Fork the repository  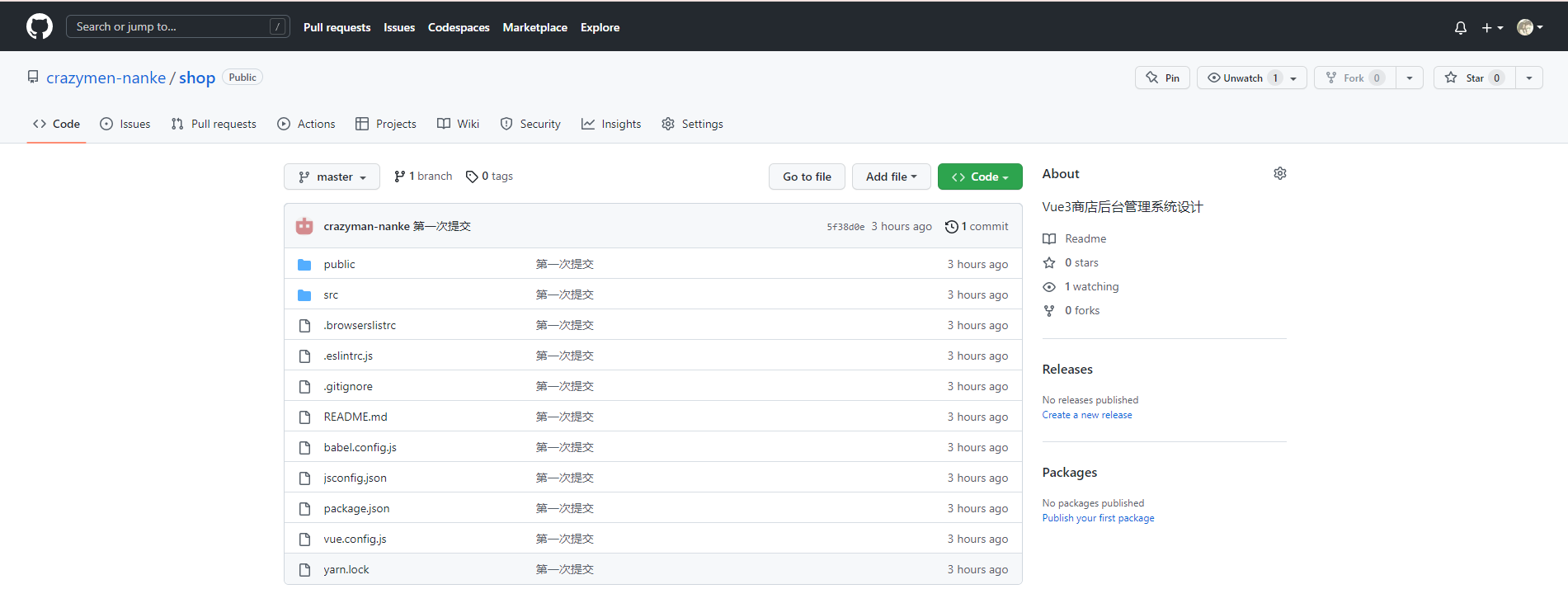(x=1354, y=78)
